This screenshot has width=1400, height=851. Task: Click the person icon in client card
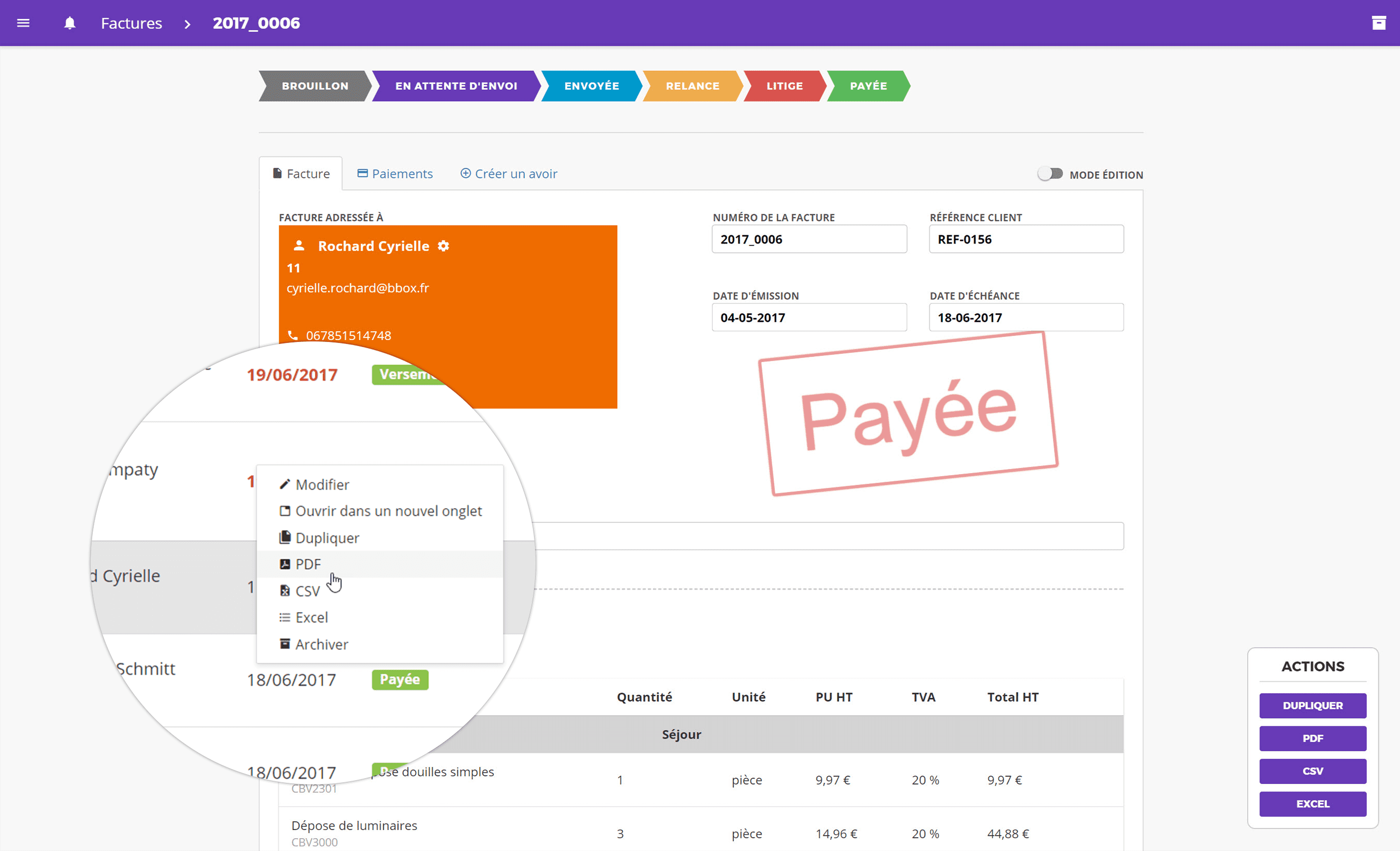299,246
